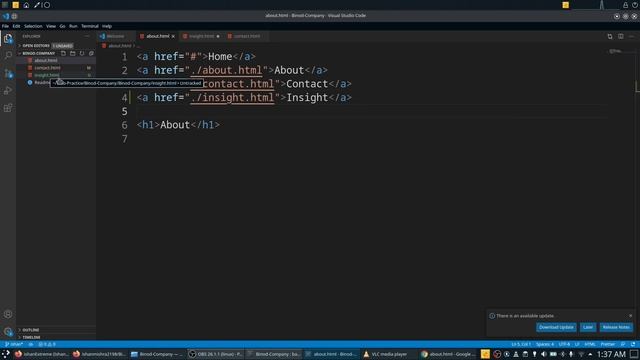Click the Release Notes button
The width and height of the screenshot is (640, 360).
pos(616,327)
